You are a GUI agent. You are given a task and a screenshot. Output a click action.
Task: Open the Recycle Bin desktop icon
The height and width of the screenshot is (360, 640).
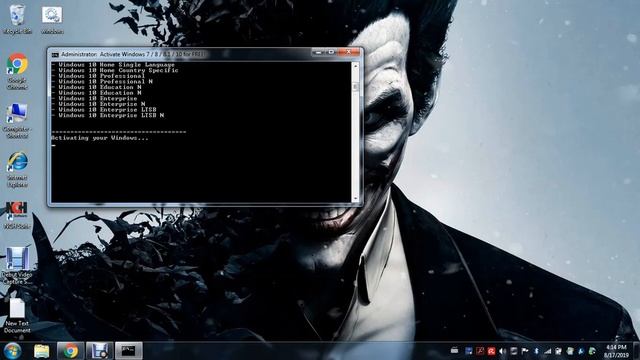coord(17,19)
